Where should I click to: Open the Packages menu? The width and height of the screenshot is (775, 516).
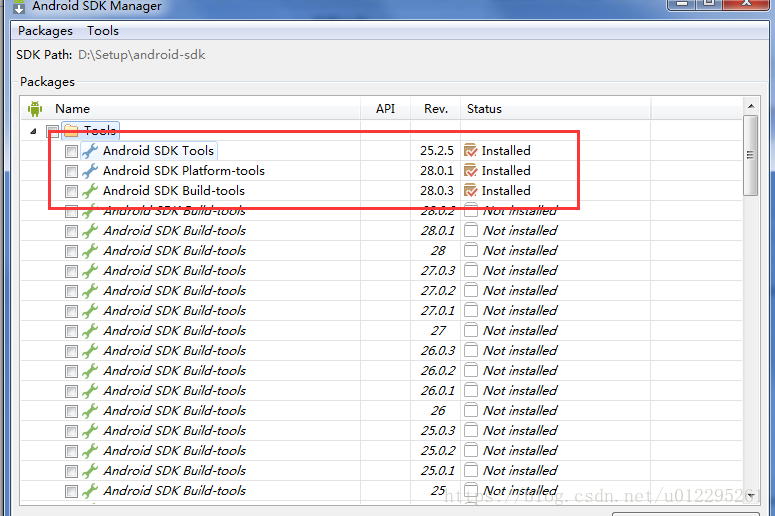tap(45, 31)
